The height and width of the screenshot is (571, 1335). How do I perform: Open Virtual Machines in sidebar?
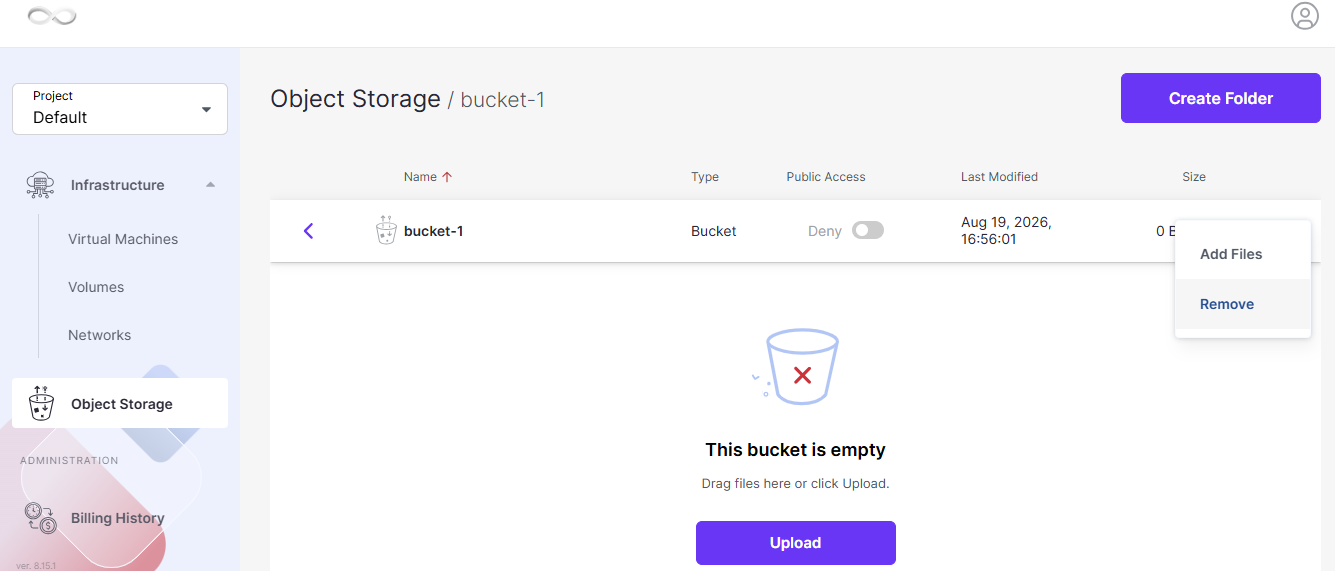click(123, 239)
